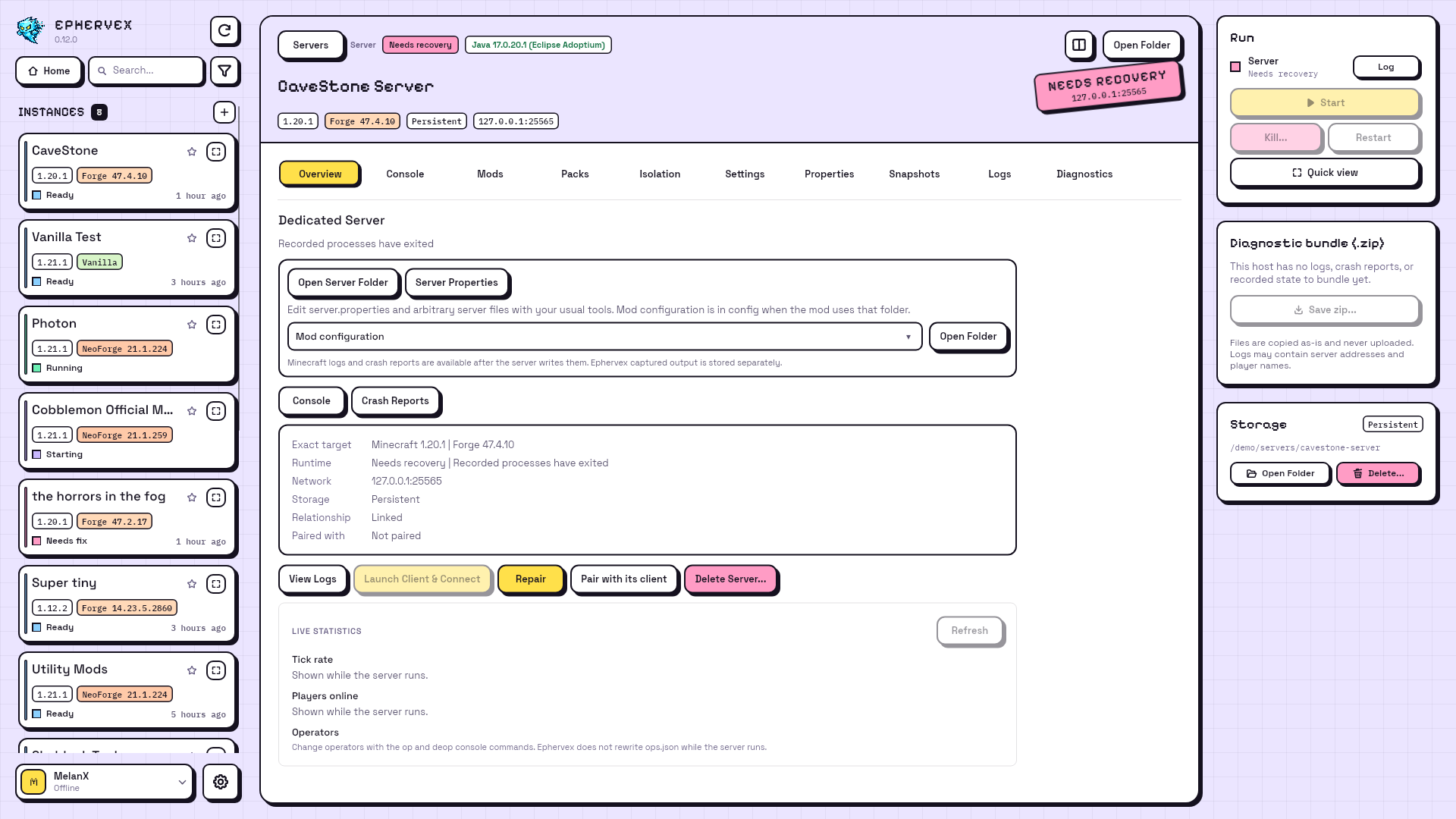Toggle the split panel layout icon

1078,45
